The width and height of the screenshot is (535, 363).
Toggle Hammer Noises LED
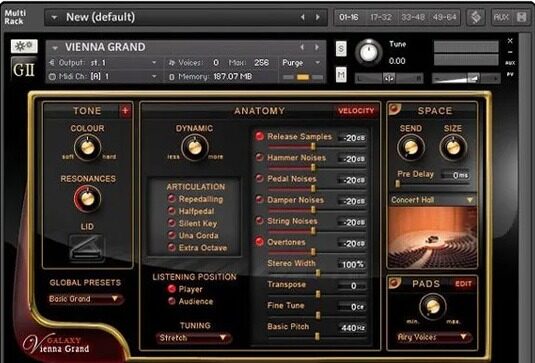click(260, 157)
